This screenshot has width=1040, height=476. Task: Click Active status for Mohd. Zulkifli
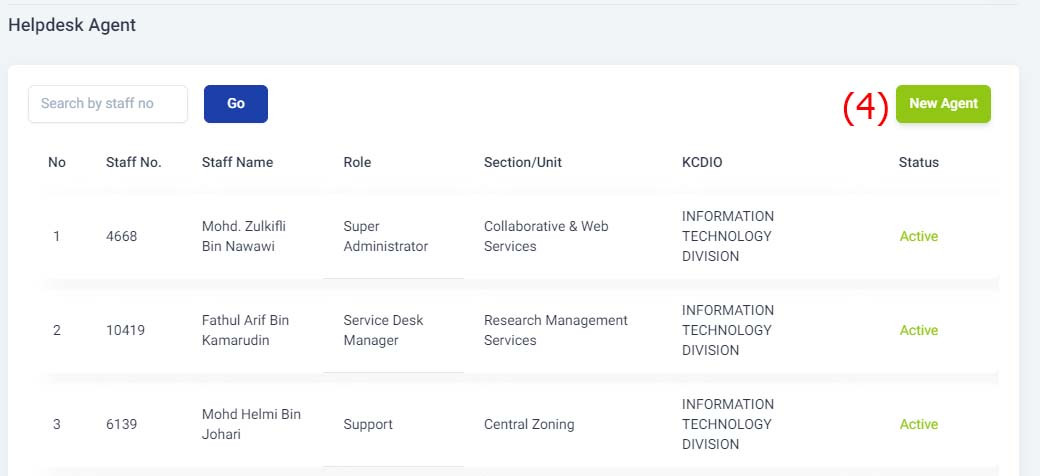tap(919, 236)
